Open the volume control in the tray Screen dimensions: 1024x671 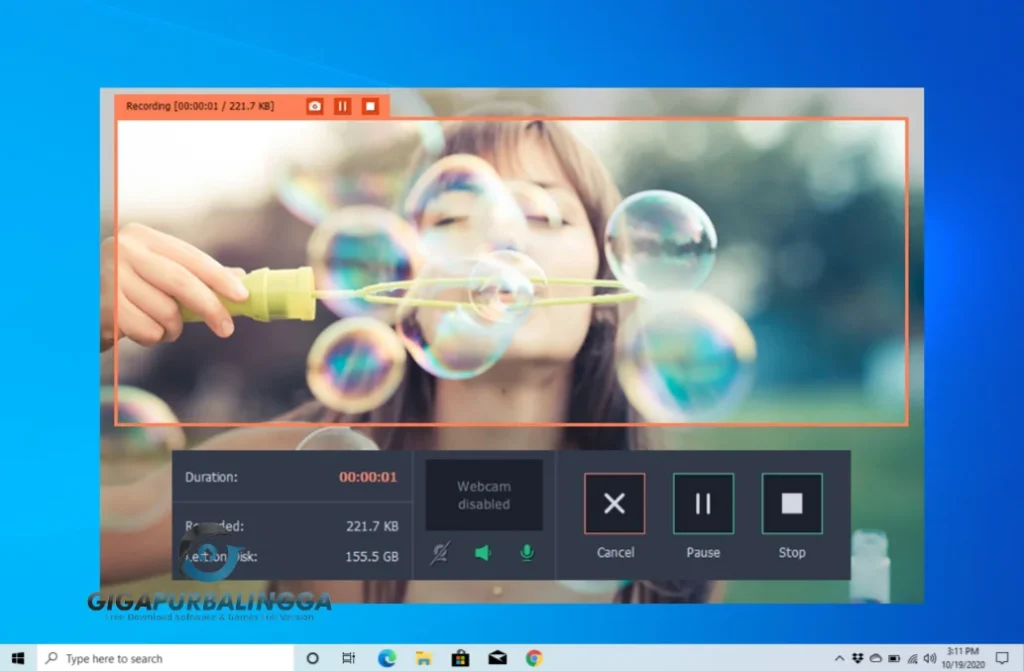point(930,659)
